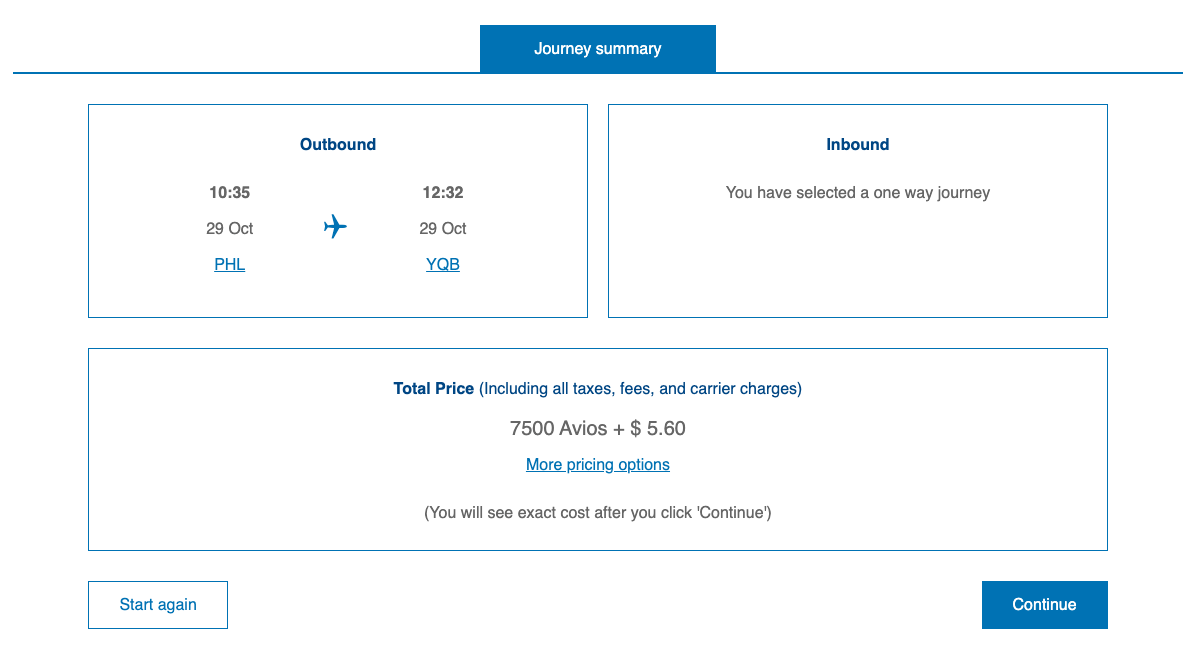Click the exact cost notice text
The height and width of the screenshot is (648, 1198).
coord(597,512)
